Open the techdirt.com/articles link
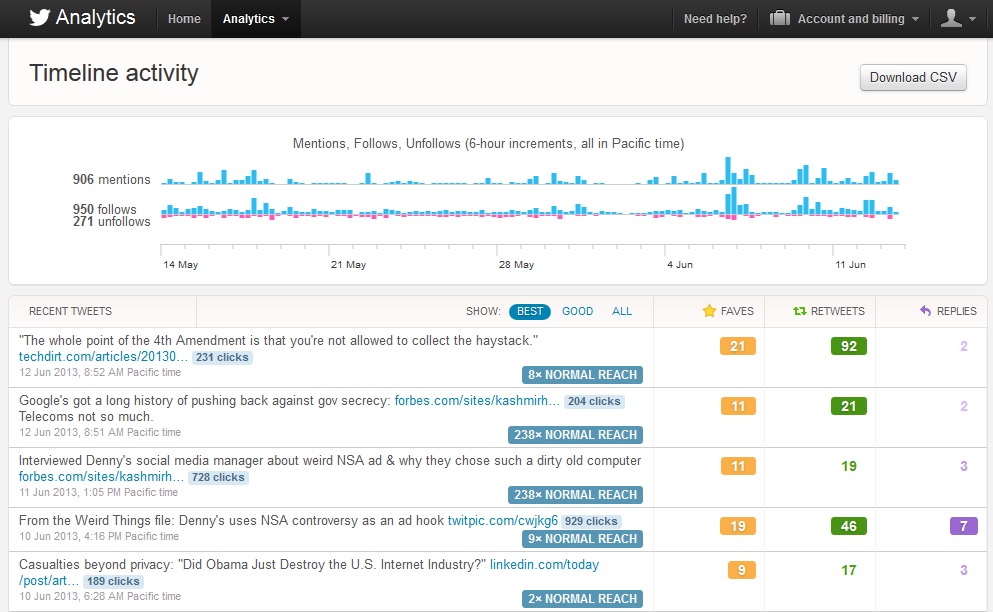This screenshot has height=612, width=993. click(103, 357)
